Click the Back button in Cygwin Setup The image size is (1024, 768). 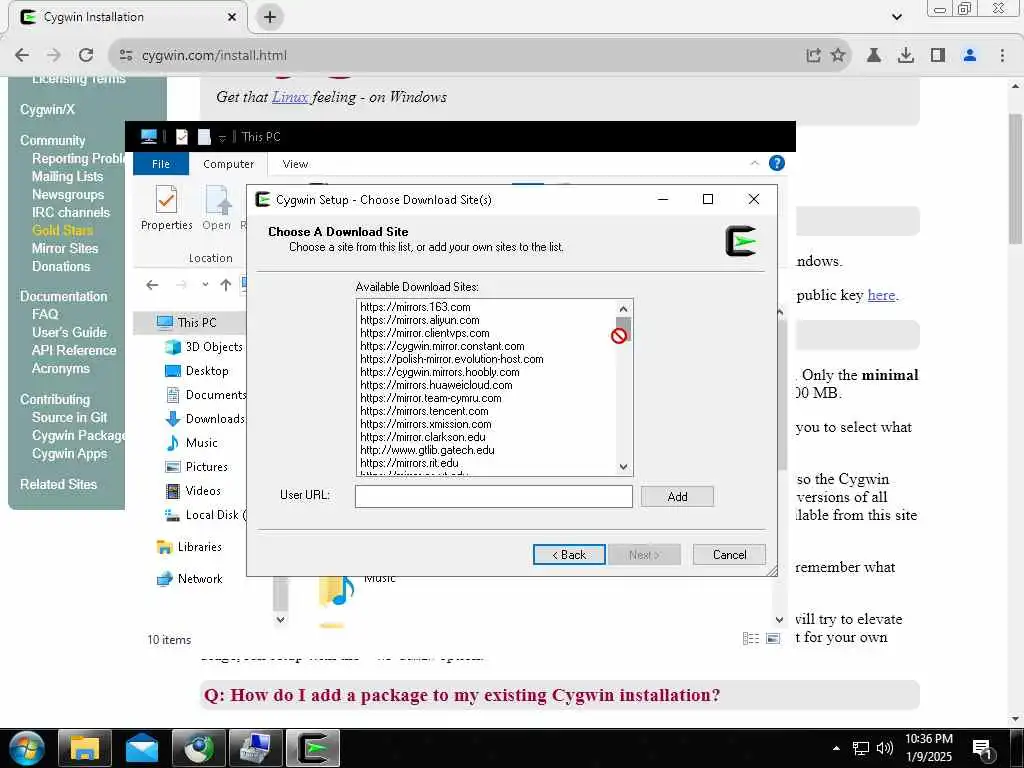coord(569,554)
